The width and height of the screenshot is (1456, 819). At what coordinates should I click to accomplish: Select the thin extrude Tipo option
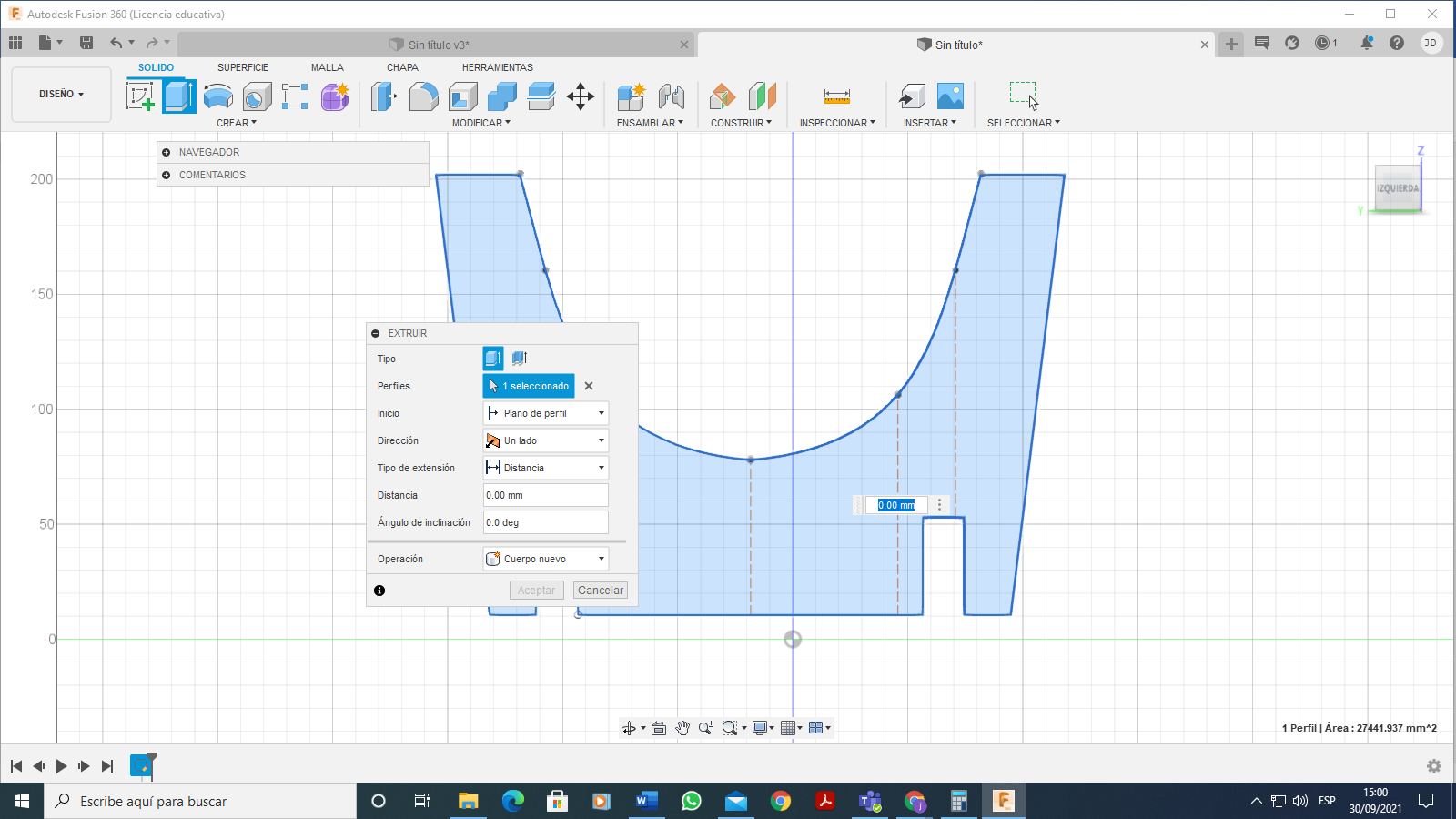tap(519, 359)
